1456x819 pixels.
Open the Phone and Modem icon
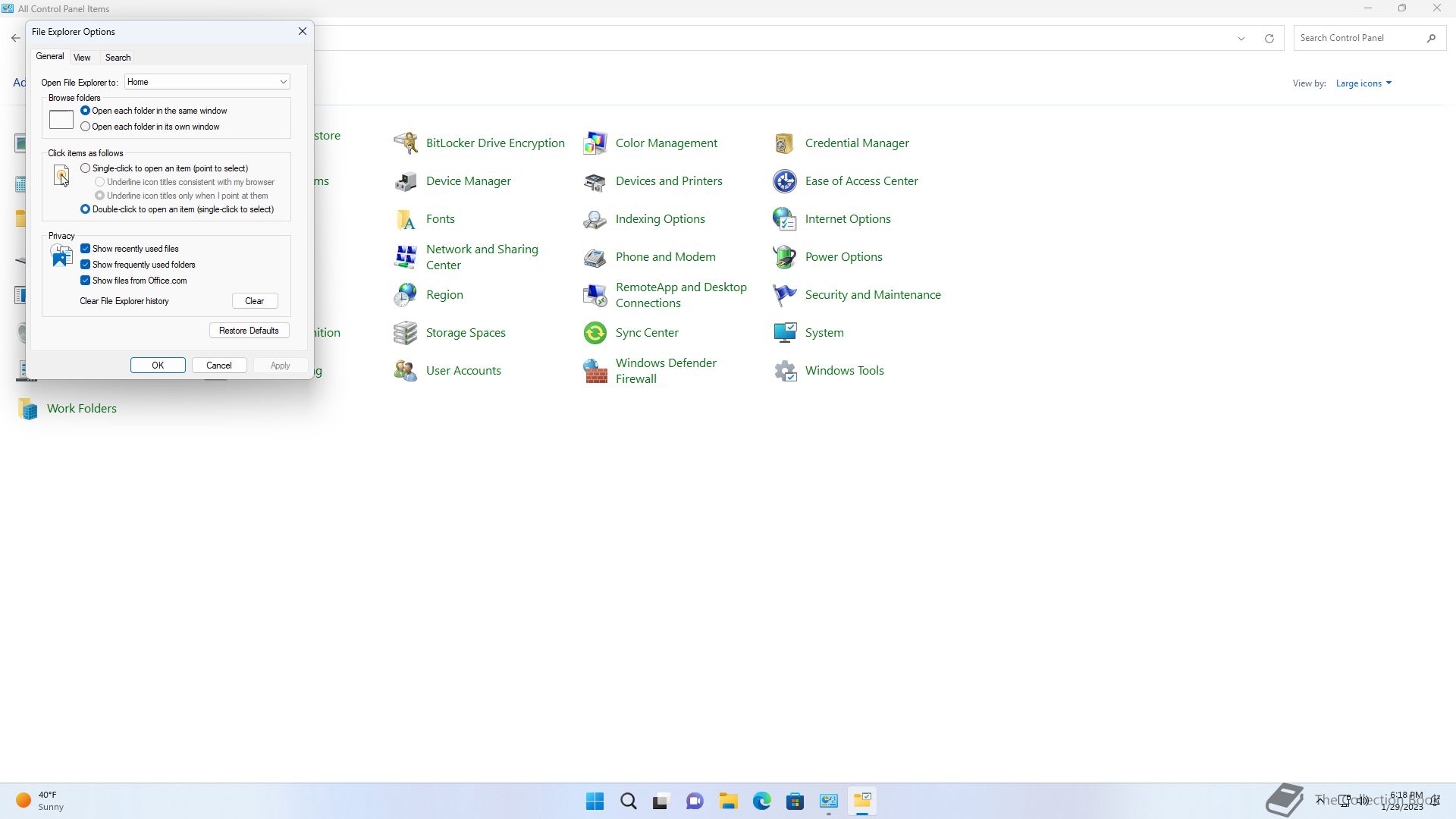[x=595, y=256]
